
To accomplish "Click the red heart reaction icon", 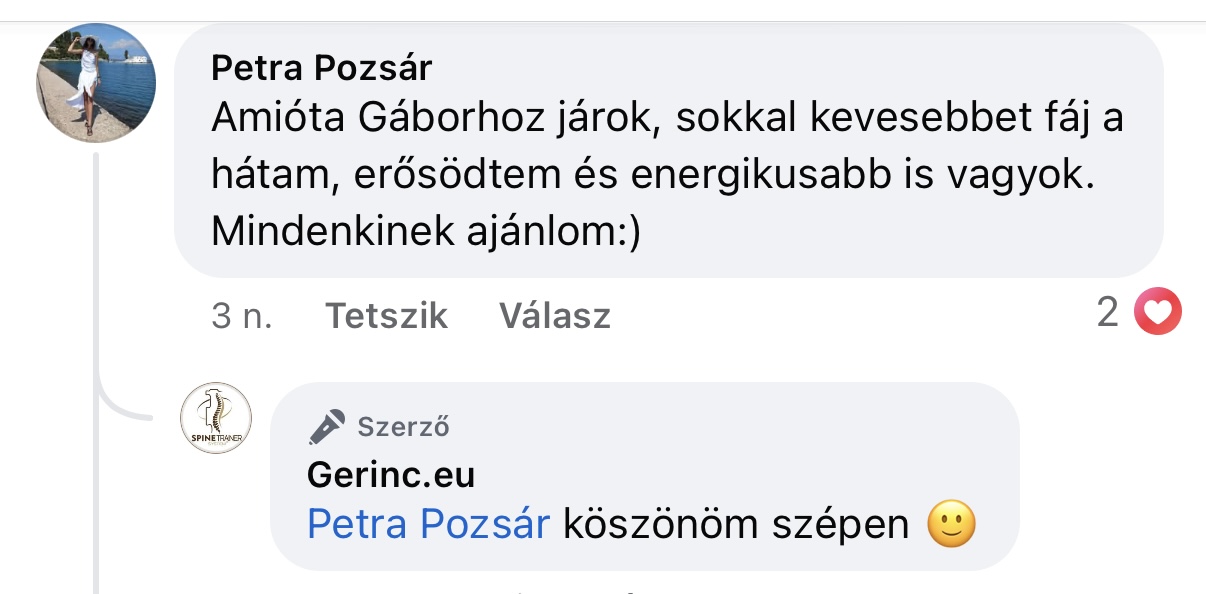I will point(1157,315).
